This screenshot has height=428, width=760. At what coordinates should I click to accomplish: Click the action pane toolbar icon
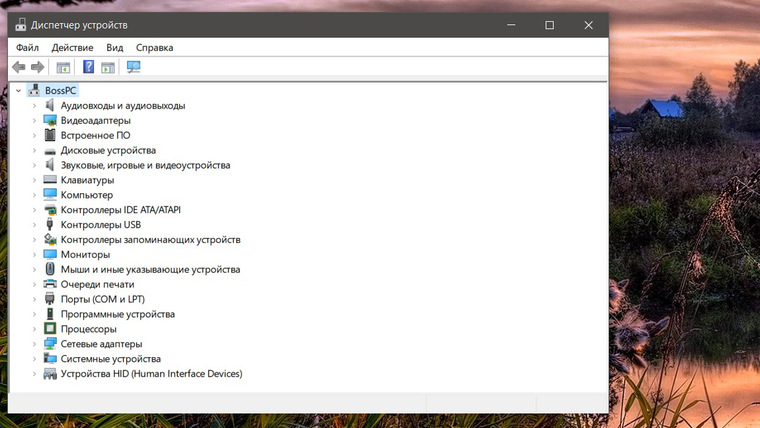click(x=108, y=67)
